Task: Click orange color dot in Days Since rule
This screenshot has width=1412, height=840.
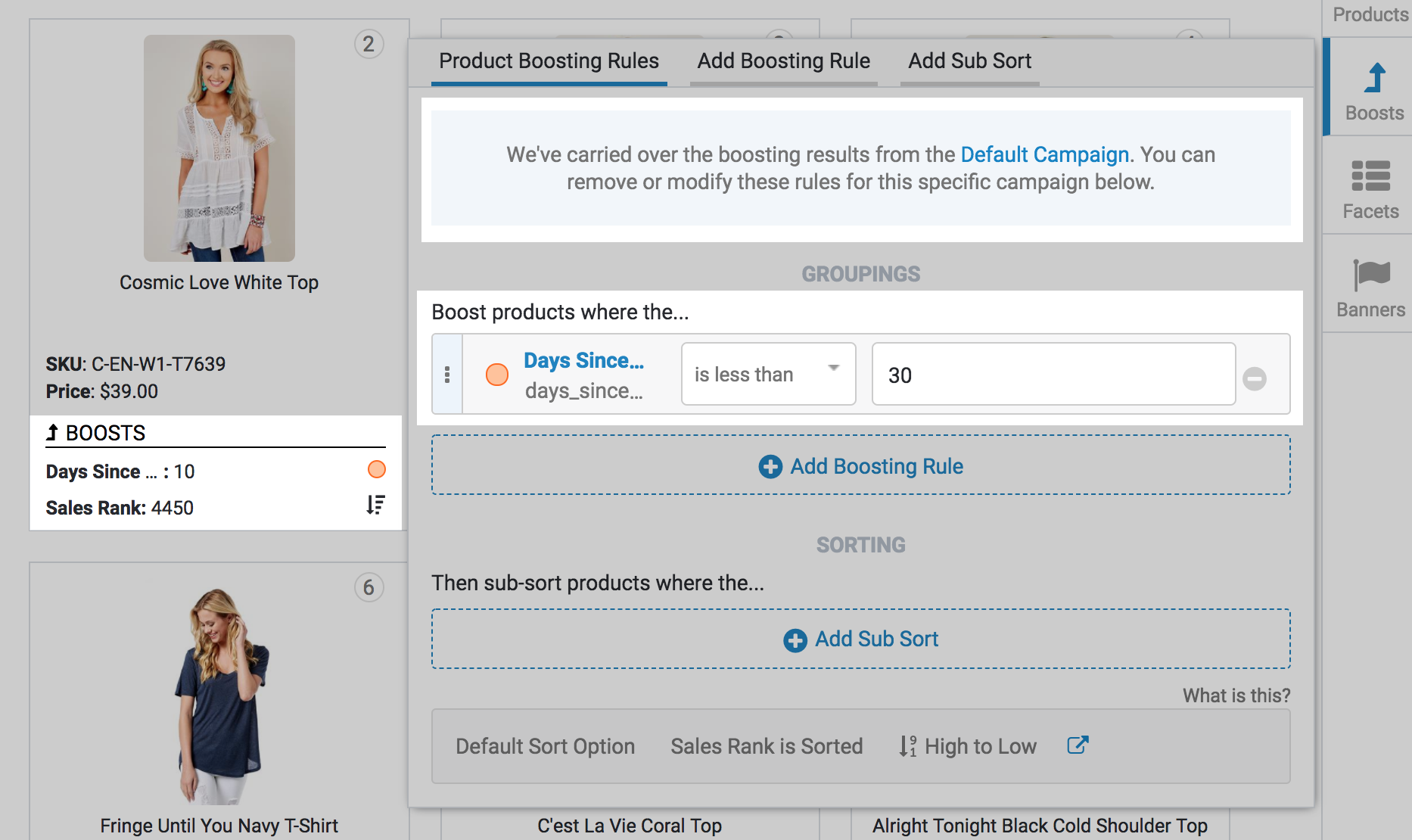Action: pyautogui.click(x=496, y=375)
